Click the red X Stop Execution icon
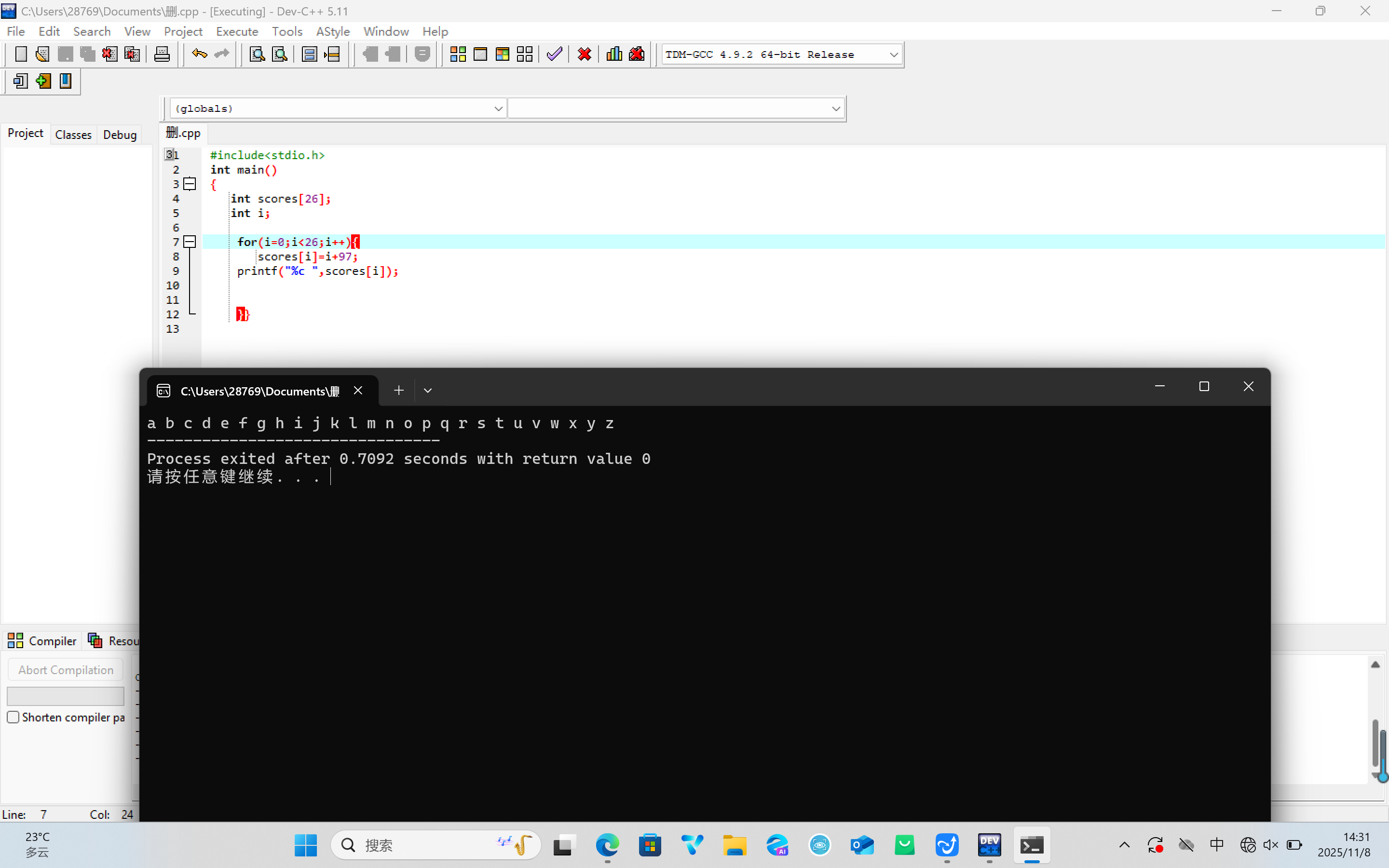Image resolution: width=1389 pixels, height=868 pixels. 585,54
